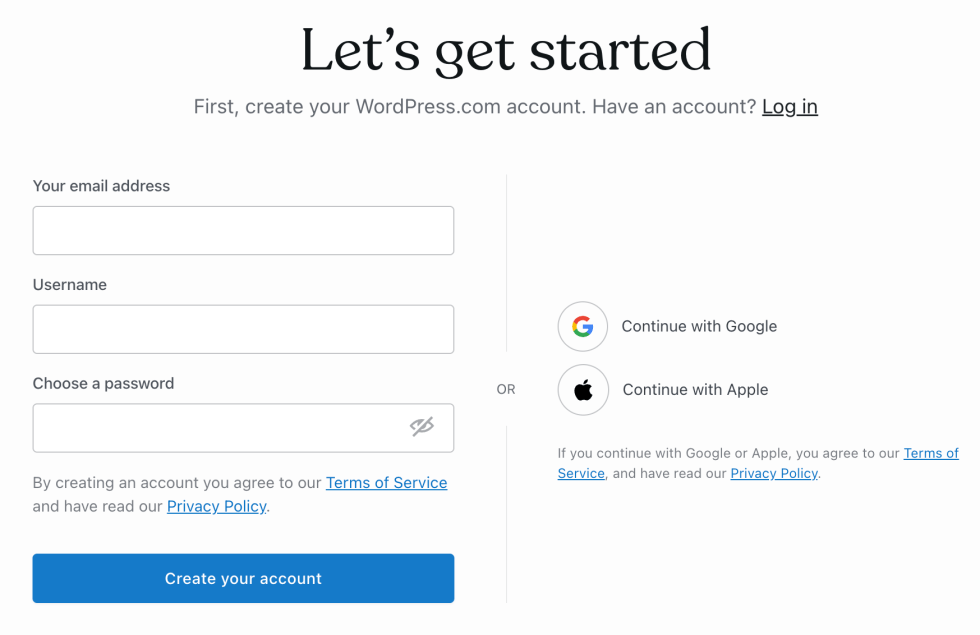Open Privacy Policy link in Google/Apple notice
The height and width of the screenshot is (635, 980).
(x=774, y=473)
